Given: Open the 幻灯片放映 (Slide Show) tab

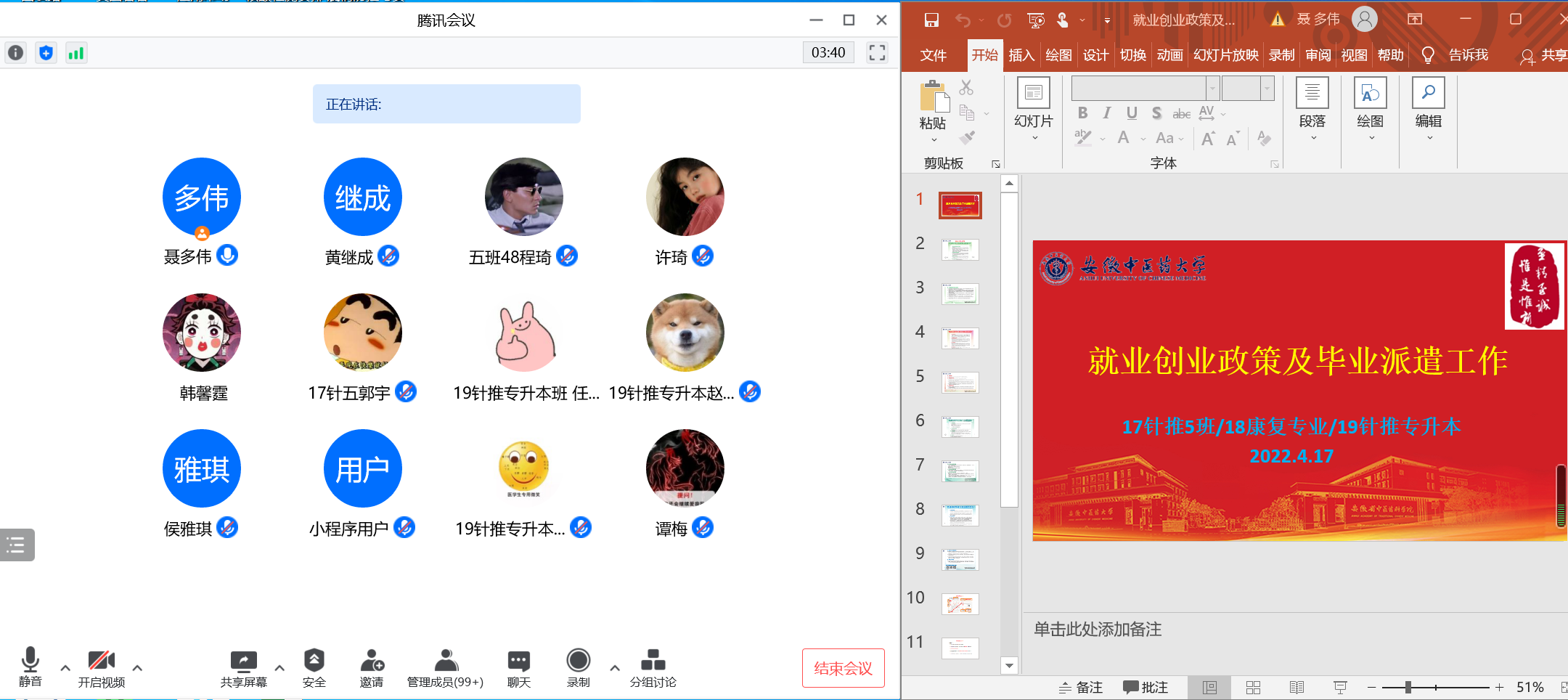Looking at the screenshot, I should (x=1225, y=55).
